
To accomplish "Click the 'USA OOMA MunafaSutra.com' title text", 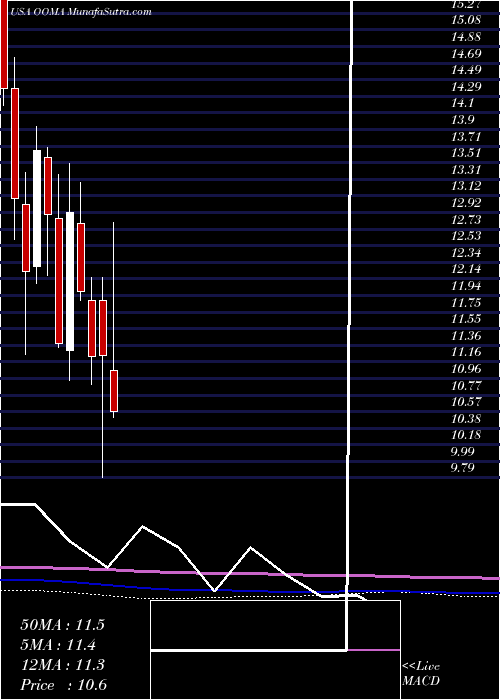I will coord(80,12).
